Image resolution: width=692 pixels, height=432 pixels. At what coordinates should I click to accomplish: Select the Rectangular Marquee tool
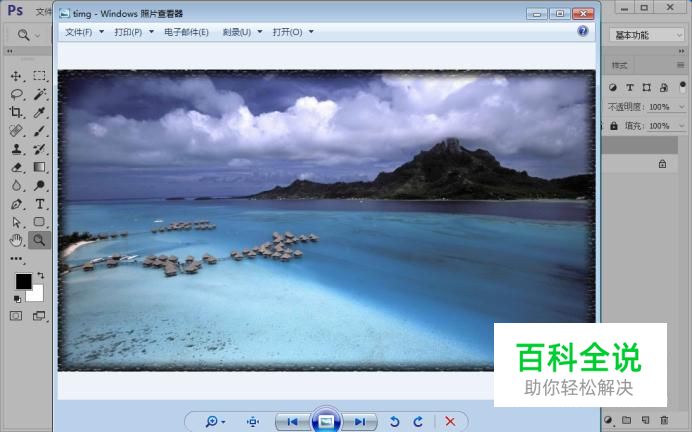(39, 76)
